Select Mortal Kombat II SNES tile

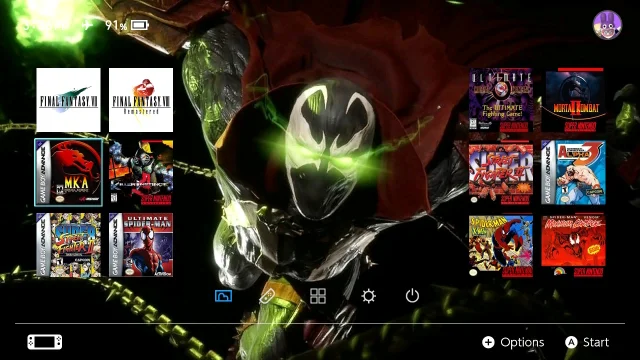[573, 100]
